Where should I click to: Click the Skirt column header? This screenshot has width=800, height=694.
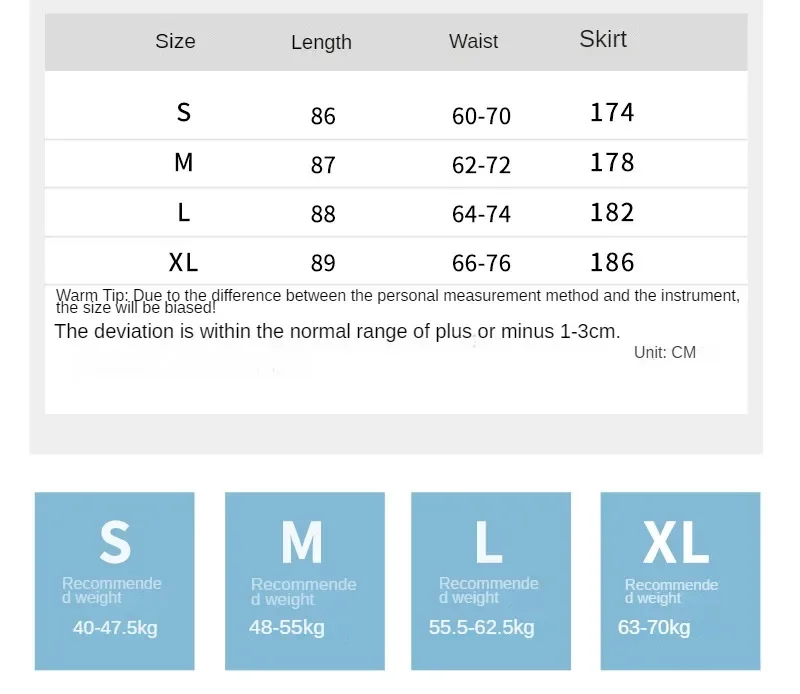pos(603,39)
